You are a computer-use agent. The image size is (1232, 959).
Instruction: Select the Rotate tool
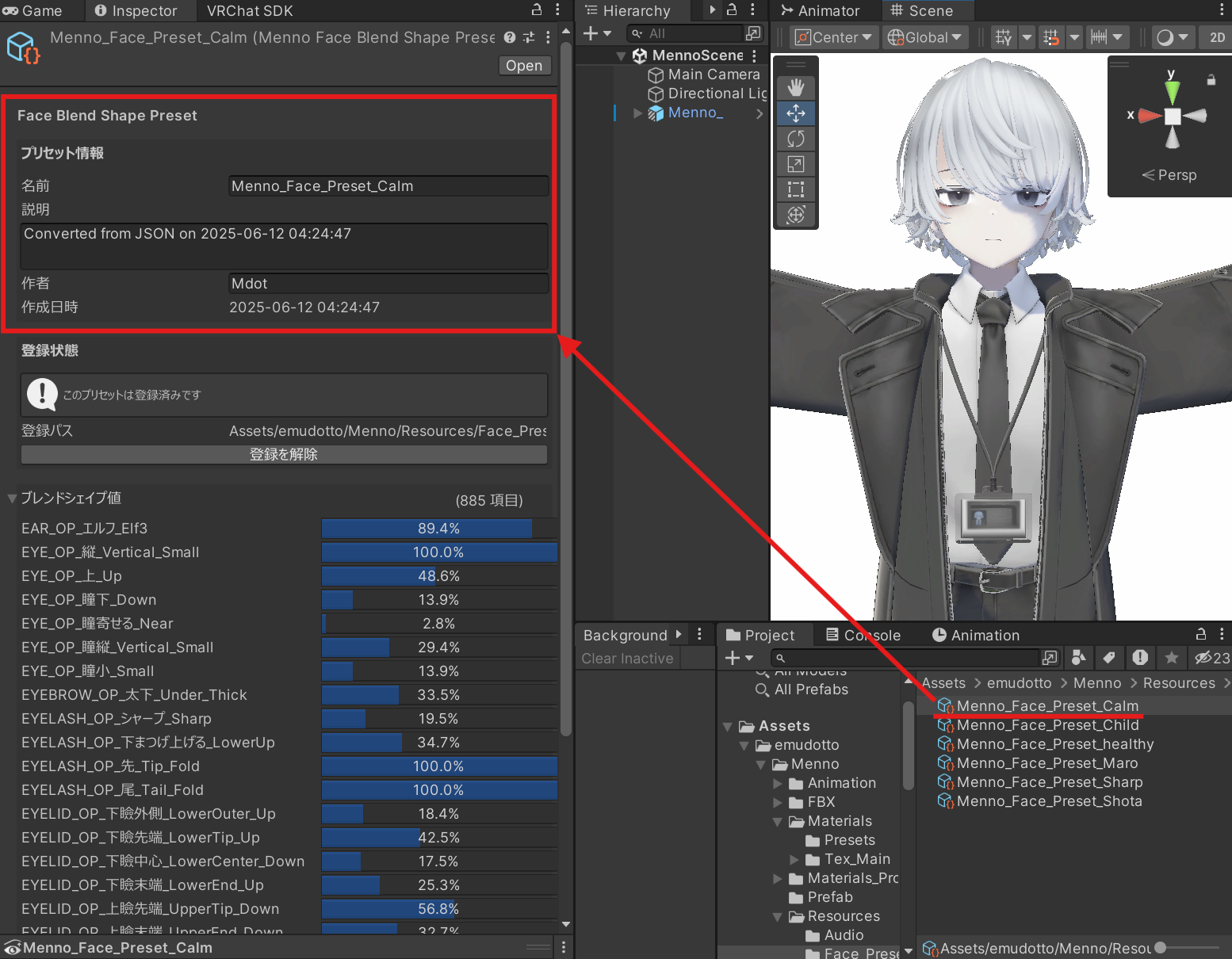tap(795, 139)
